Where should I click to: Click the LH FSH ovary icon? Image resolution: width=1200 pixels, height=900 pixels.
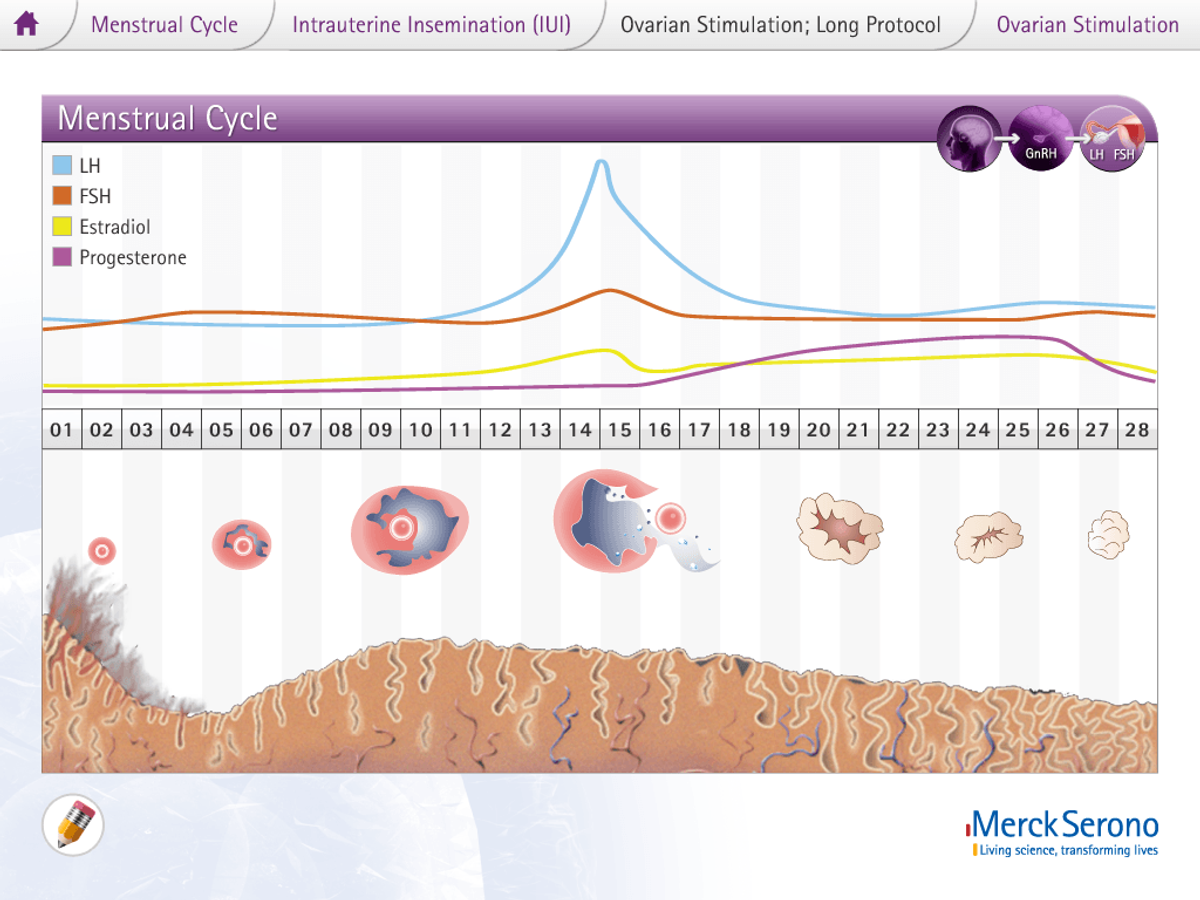[x=1113, y=140]
